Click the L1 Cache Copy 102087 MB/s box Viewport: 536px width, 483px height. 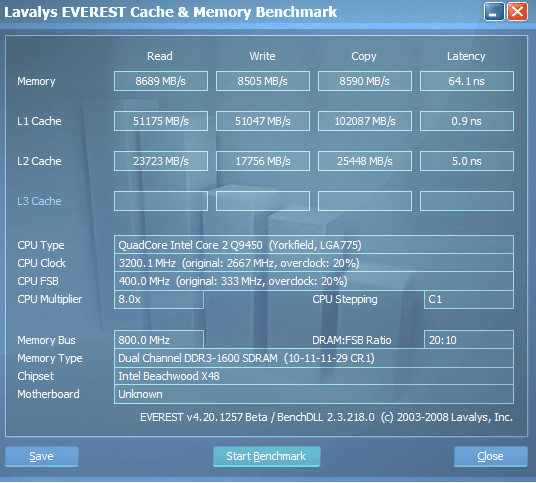pyautogui.click(x=364, y=121)
